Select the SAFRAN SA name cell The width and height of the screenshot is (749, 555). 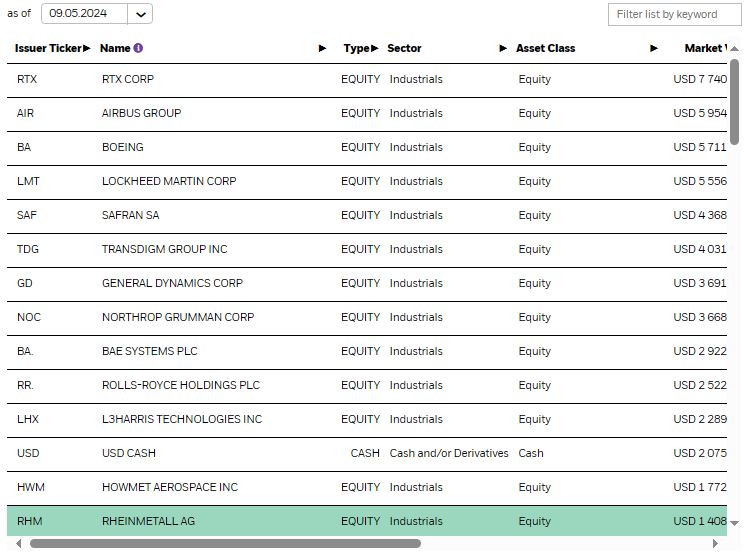[130, 215]
